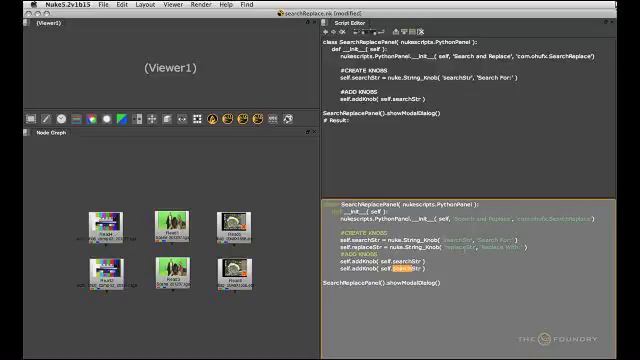Open the Nuke5.2v1b15 application menu
The height and width of the screenshot is (360, 640).
(x=67, y=4)
